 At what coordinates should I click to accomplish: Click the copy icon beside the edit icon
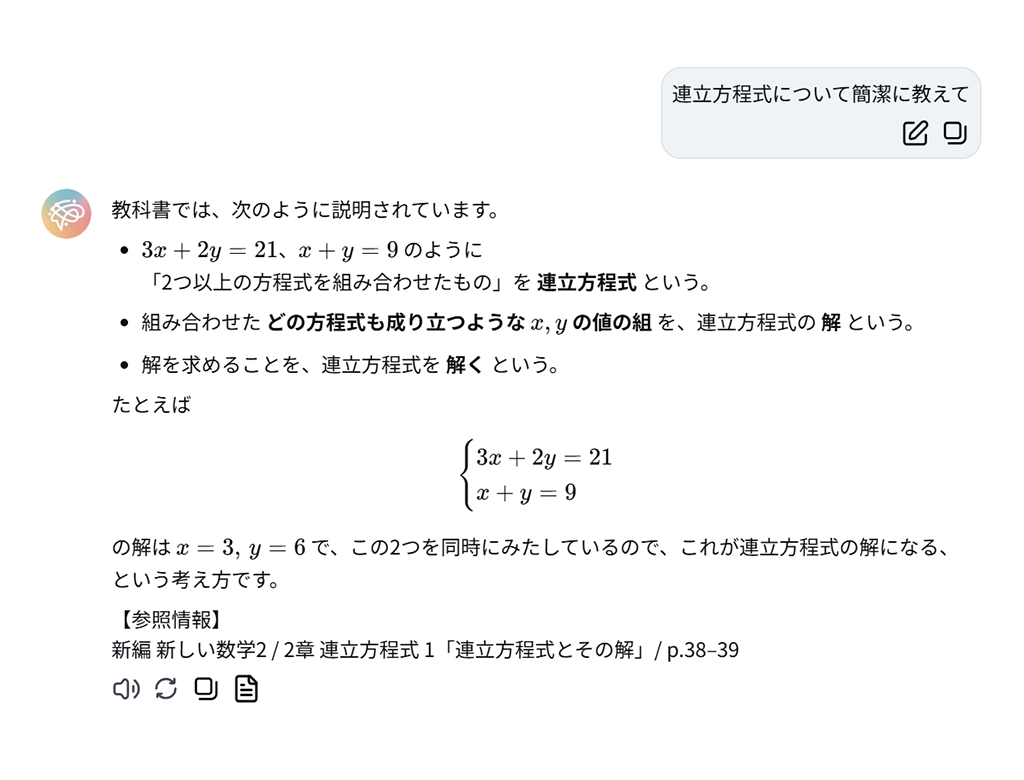(953, 133)
